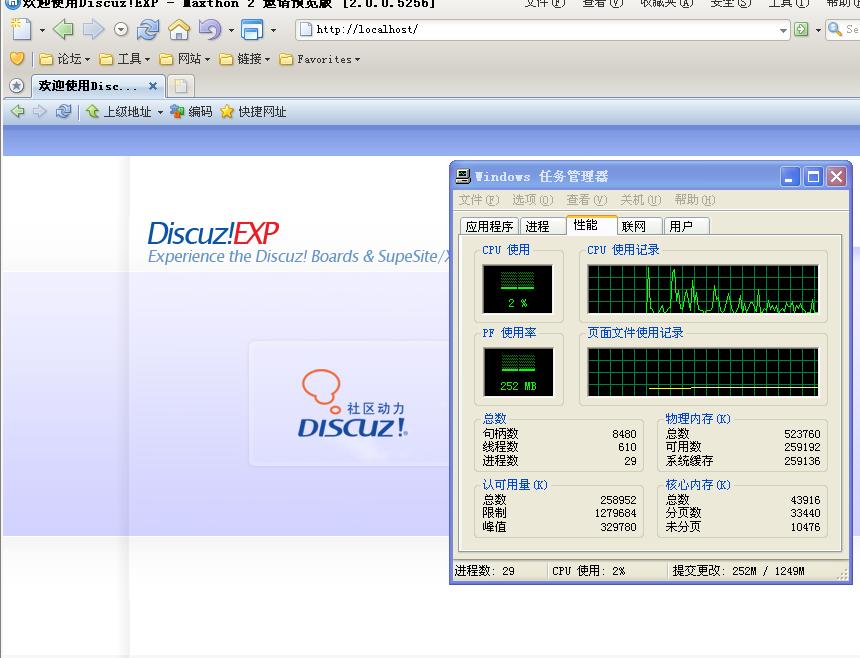
Task: Click the Undo closed tab icon
Action: pyautogui.click(x=209, y=30)
